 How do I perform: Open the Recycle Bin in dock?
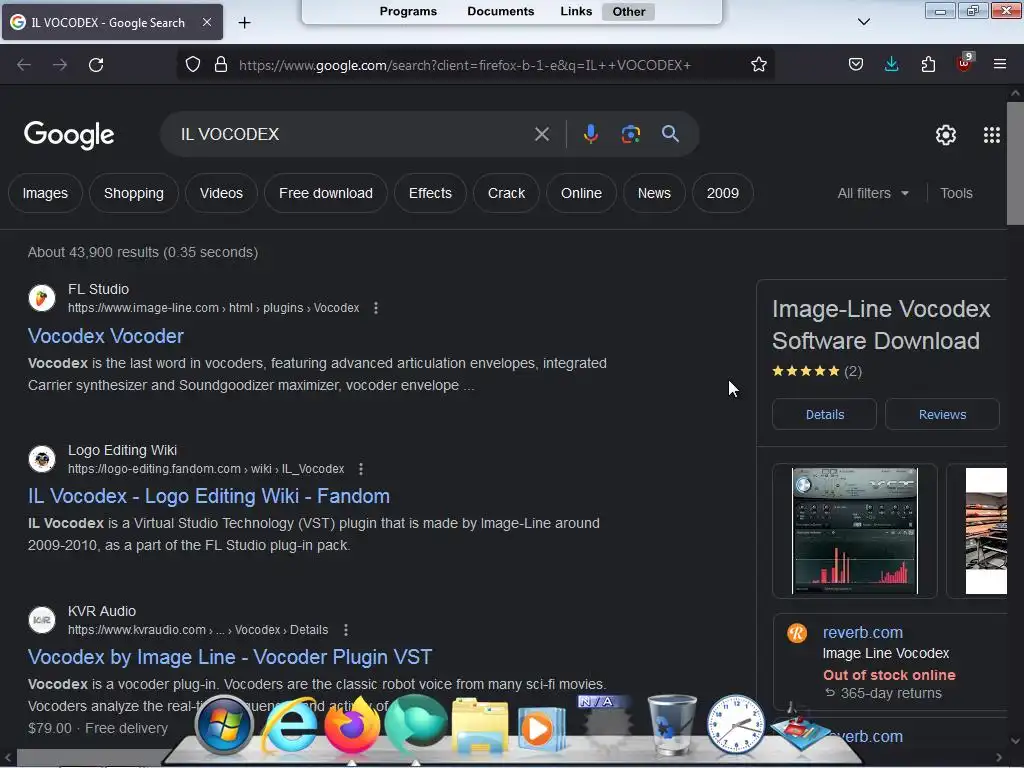tap(671, 725)
